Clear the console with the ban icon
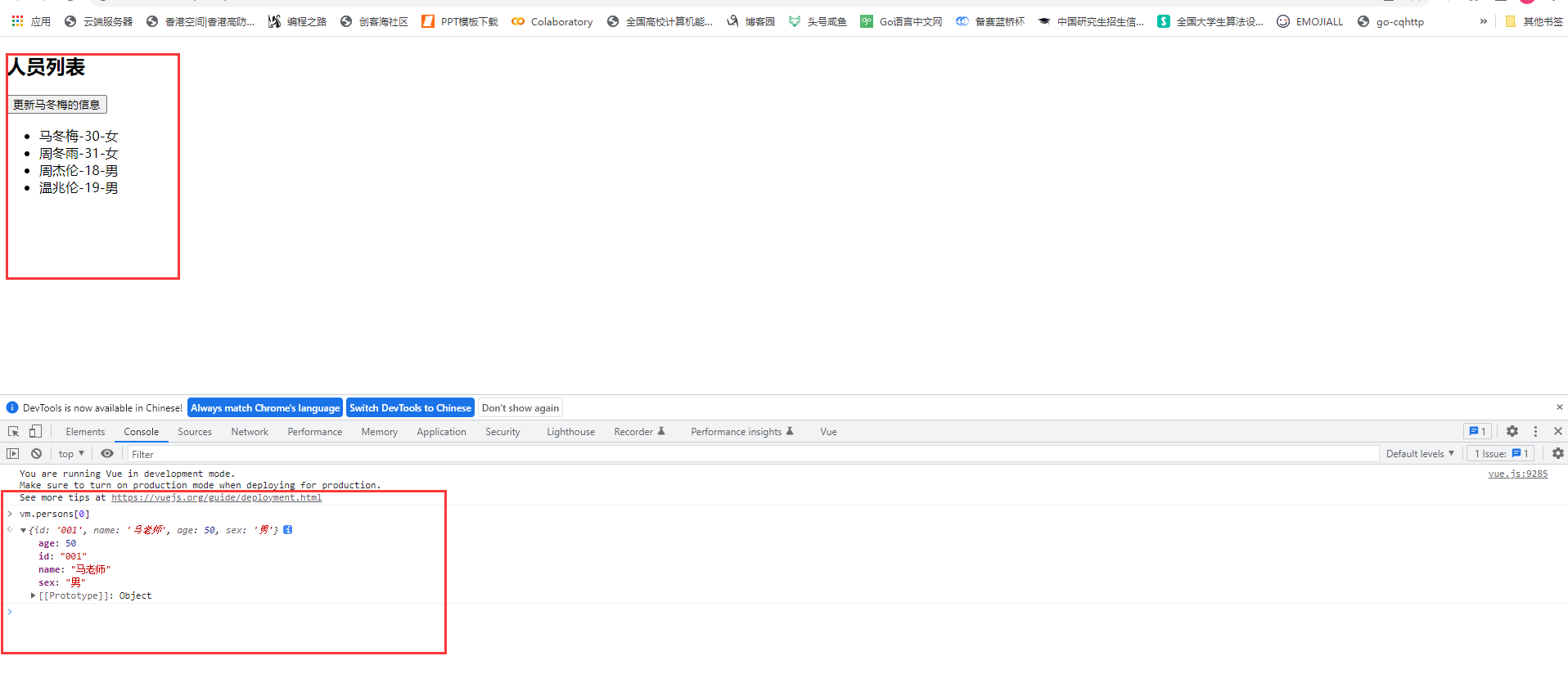The image size is (1568, 683). pos(36,453)
